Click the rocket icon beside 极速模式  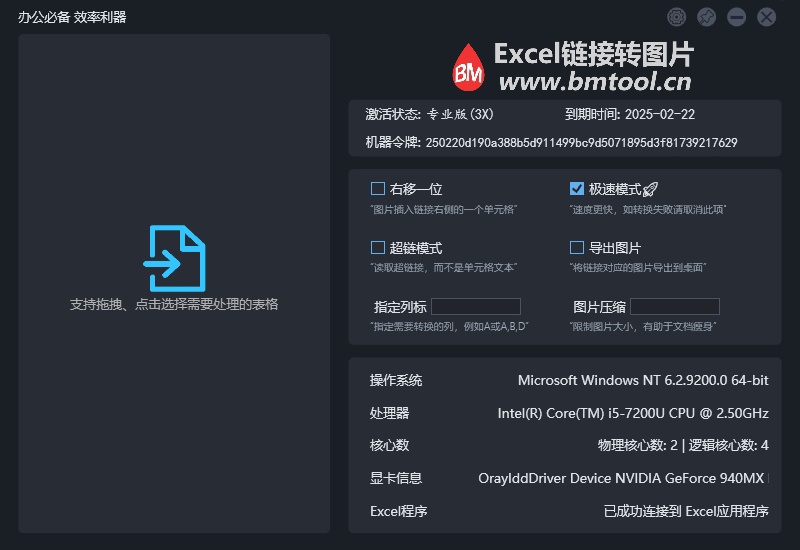651,189
